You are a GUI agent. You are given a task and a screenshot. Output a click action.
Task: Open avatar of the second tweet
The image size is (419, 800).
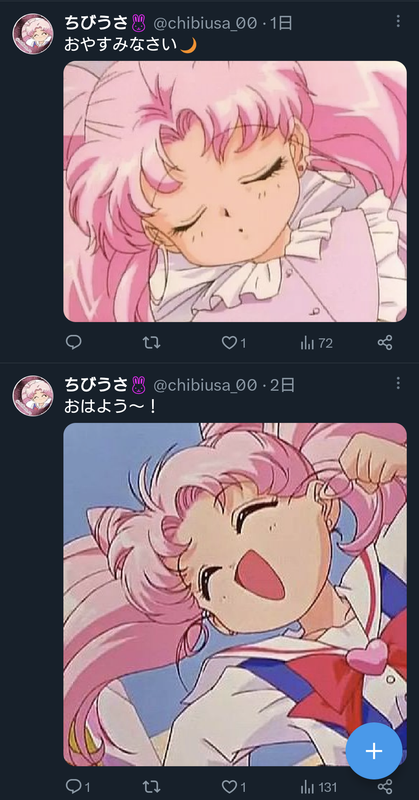[x=33, y=396]
